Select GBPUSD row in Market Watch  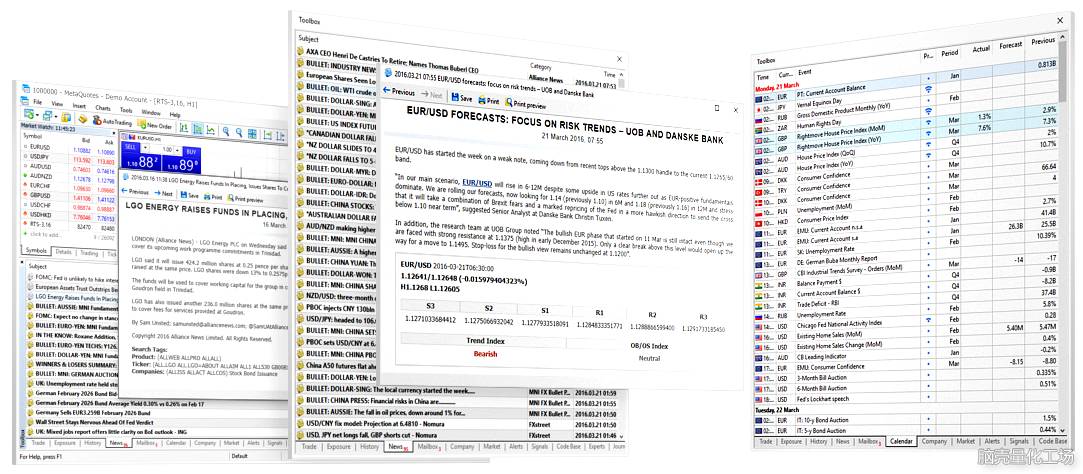tap(70, 195)
